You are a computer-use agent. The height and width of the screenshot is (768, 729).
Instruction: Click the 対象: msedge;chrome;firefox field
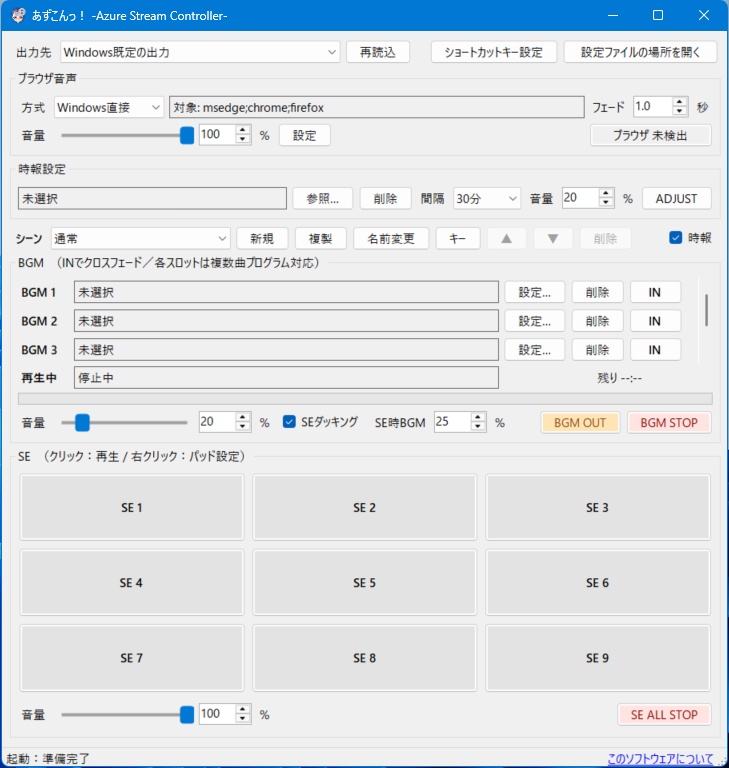376,107
